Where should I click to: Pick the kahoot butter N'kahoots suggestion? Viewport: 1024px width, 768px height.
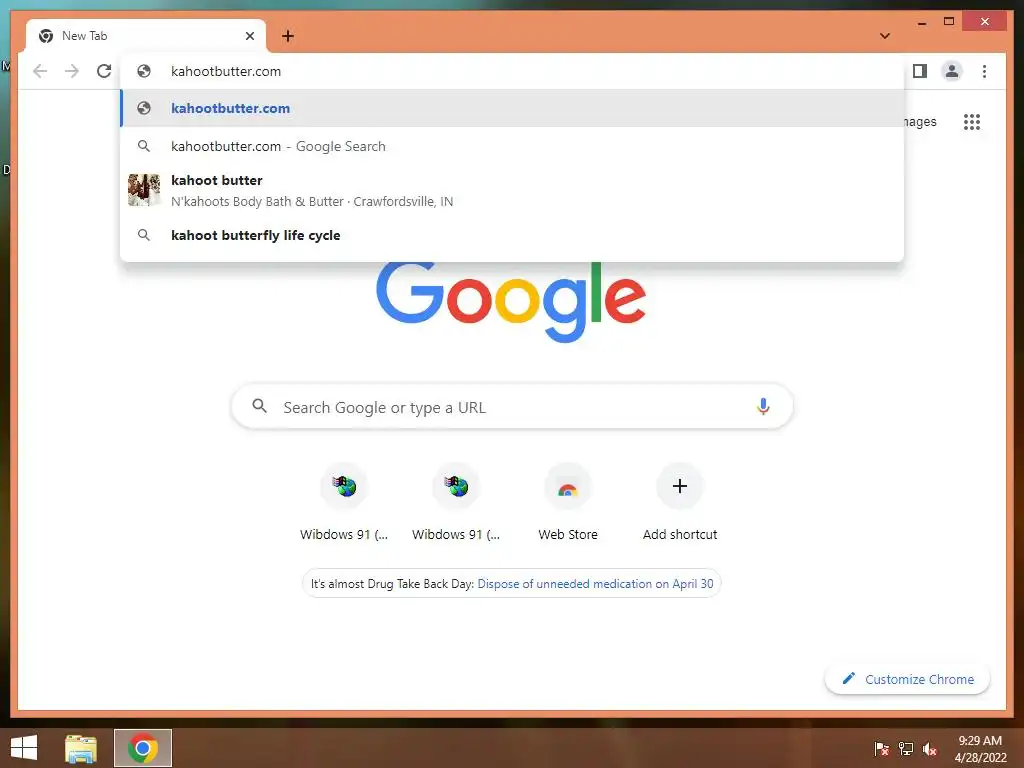point(513,190)
